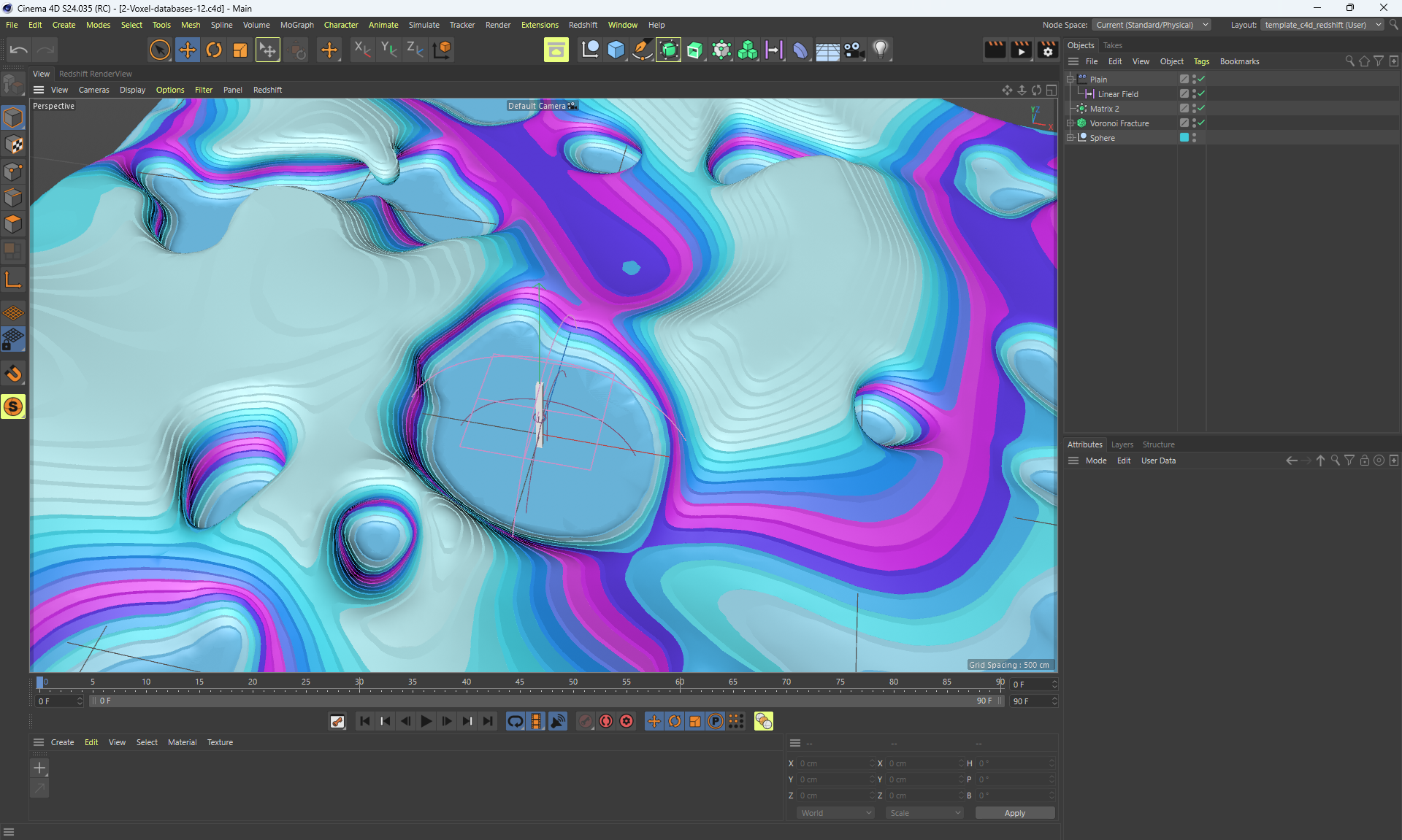Open the Spline Pen tool
The image size is (1402, 840).
pos(642,50)
